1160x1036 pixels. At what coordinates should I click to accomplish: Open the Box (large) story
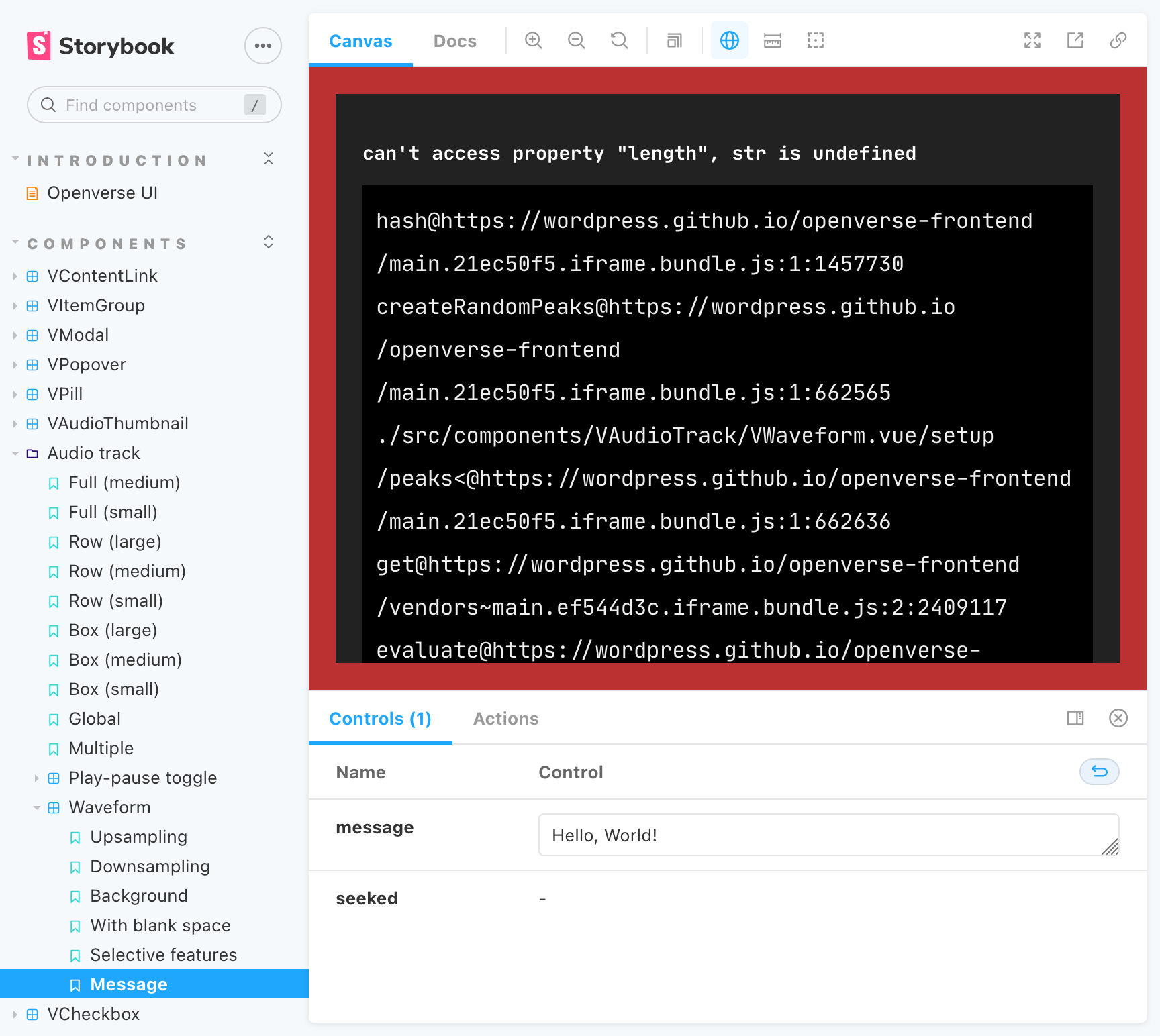point(113,630)
